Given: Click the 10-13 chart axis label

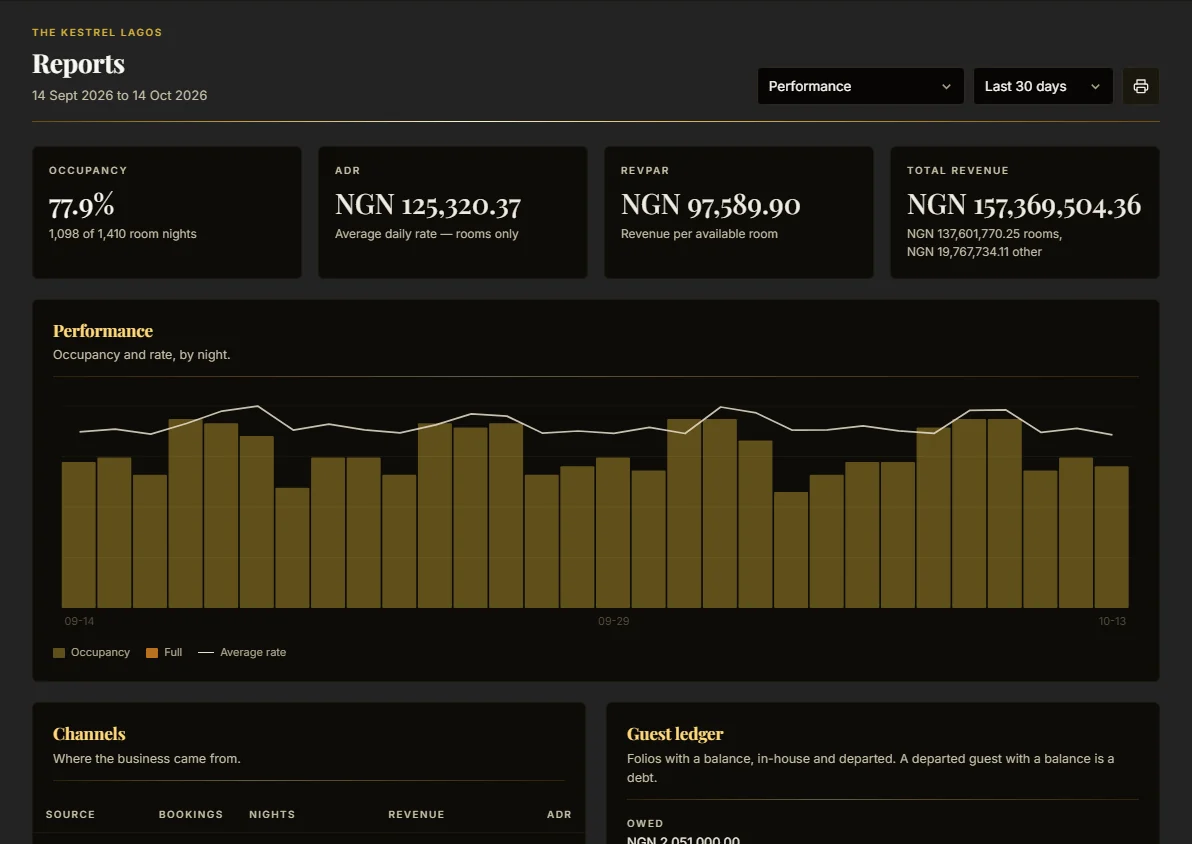Looking at the screenshot, I should click(x=1112, y=621).
